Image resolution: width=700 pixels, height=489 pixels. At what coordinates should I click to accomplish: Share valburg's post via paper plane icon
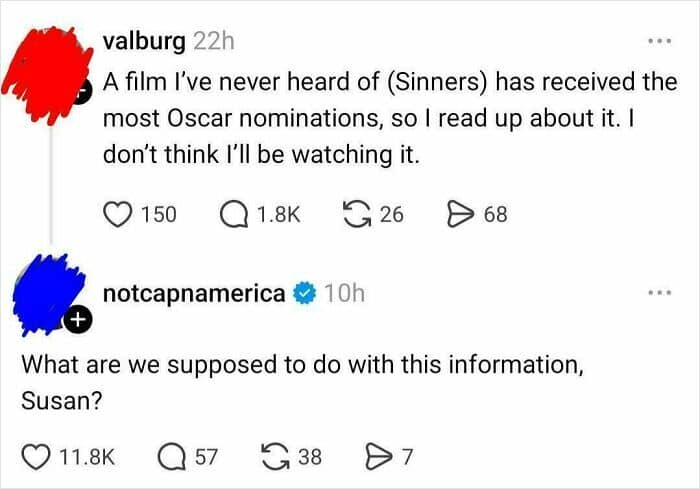459,213
